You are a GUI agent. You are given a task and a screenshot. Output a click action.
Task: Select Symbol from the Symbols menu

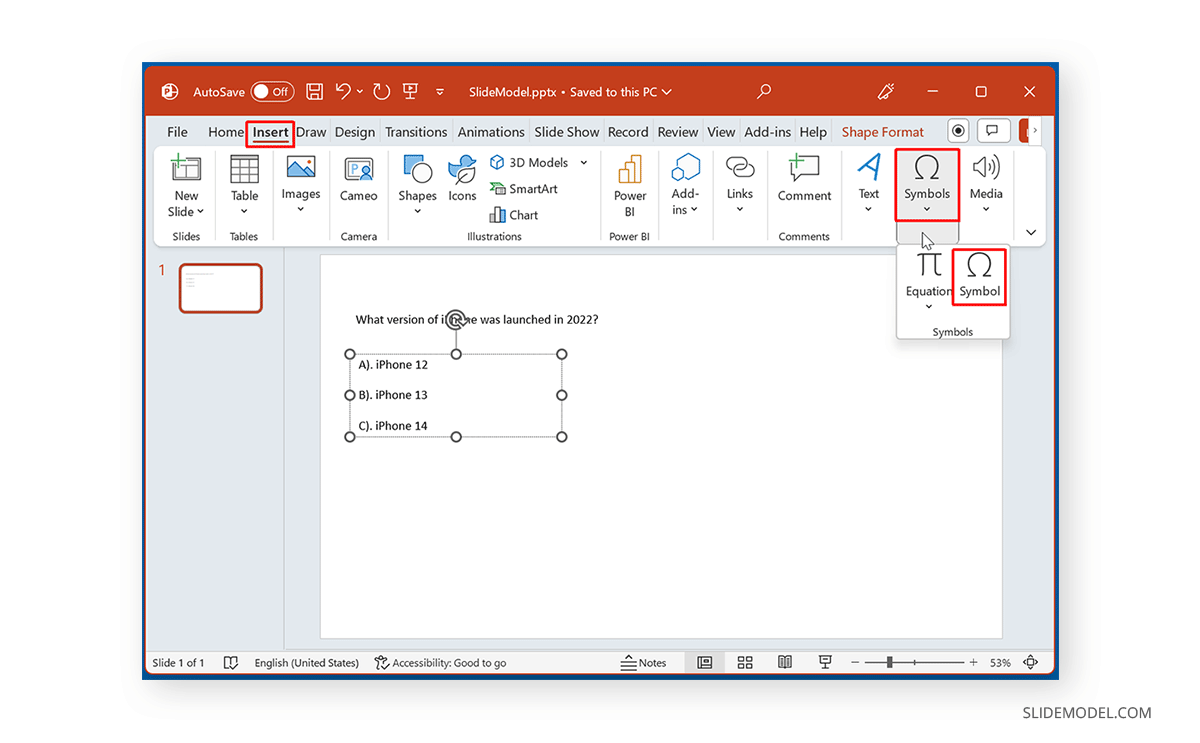click(x=978, y=277)
